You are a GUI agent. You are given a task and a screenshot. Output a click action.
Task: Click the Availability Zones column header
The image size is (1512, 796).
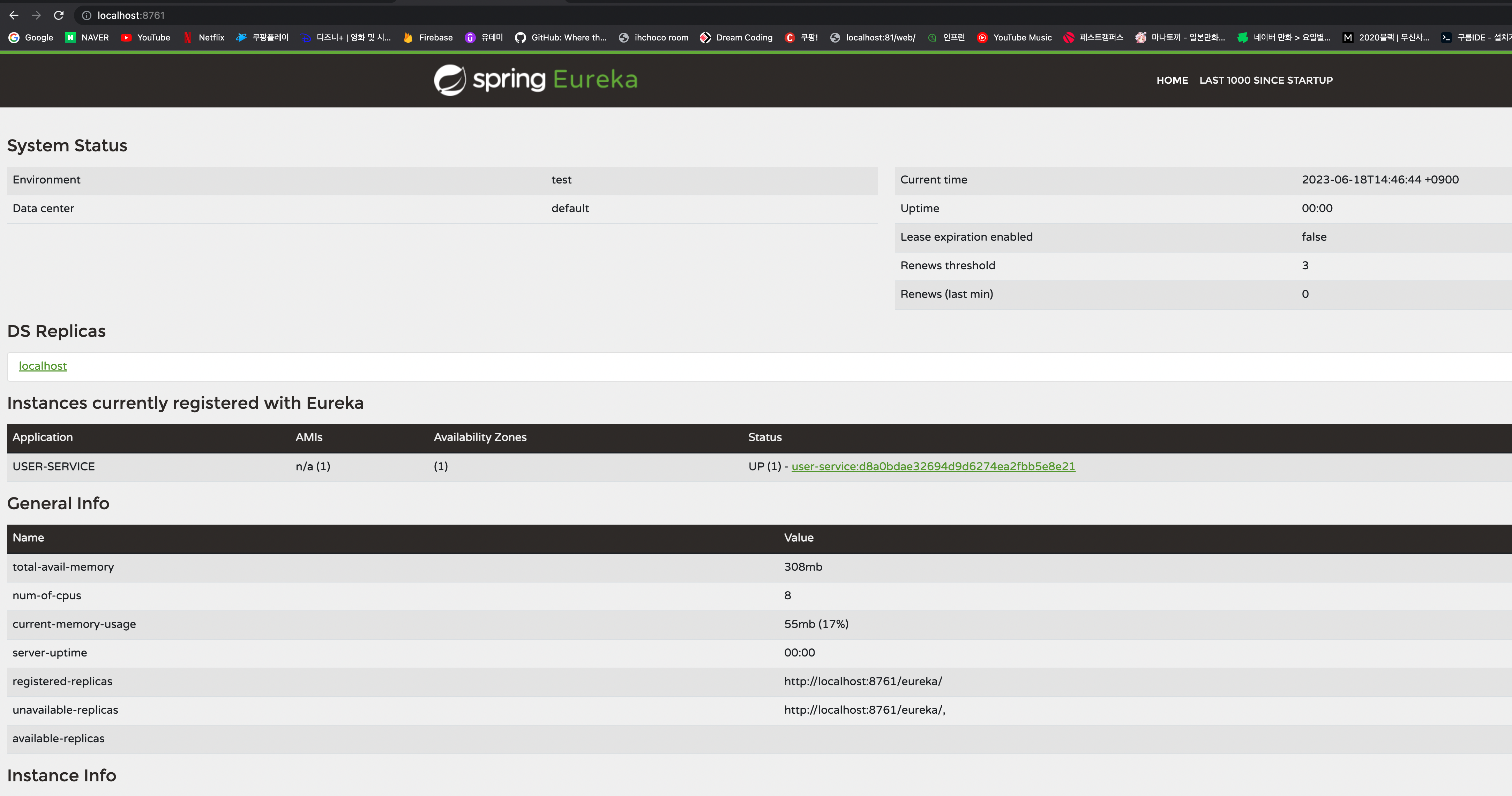[480, 438]
